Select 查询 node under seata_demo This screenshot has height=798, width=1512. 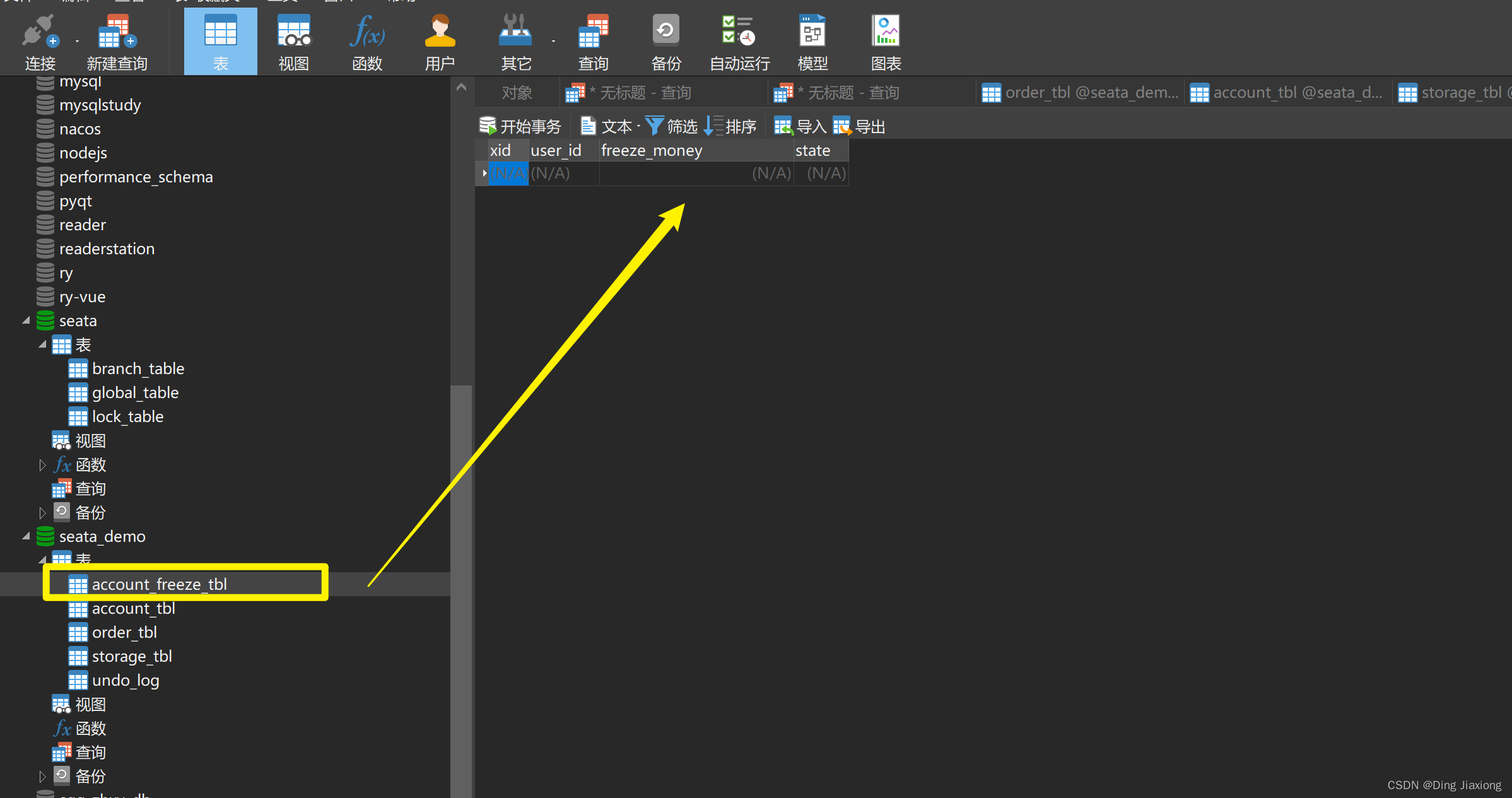tap(90, 752)
